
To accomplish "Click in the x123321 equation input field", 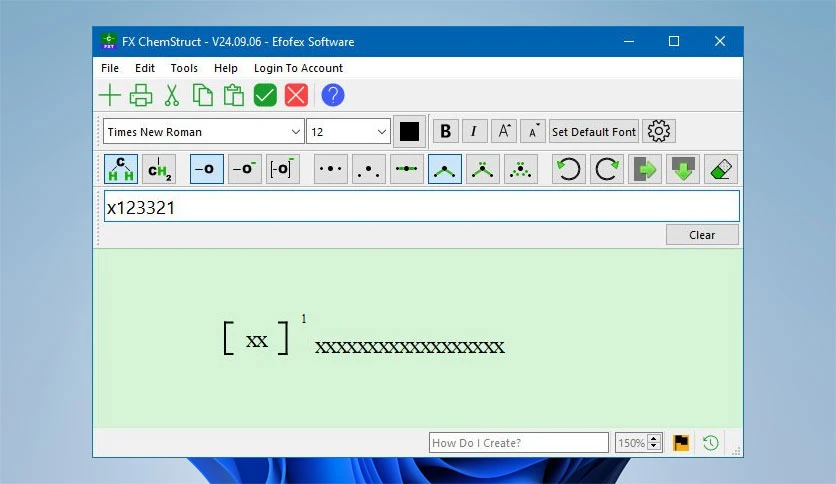I will coord(422,206).
